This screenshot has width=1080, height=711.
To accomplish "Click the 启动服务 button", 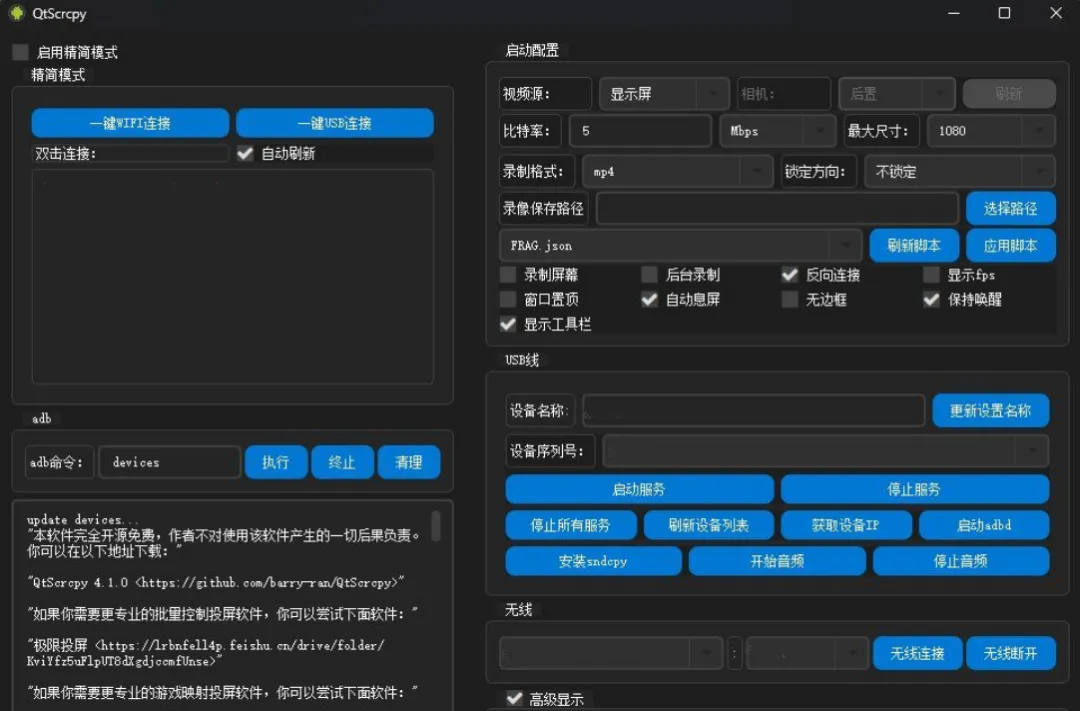I will pyautogui.click(x=639, y=489).
